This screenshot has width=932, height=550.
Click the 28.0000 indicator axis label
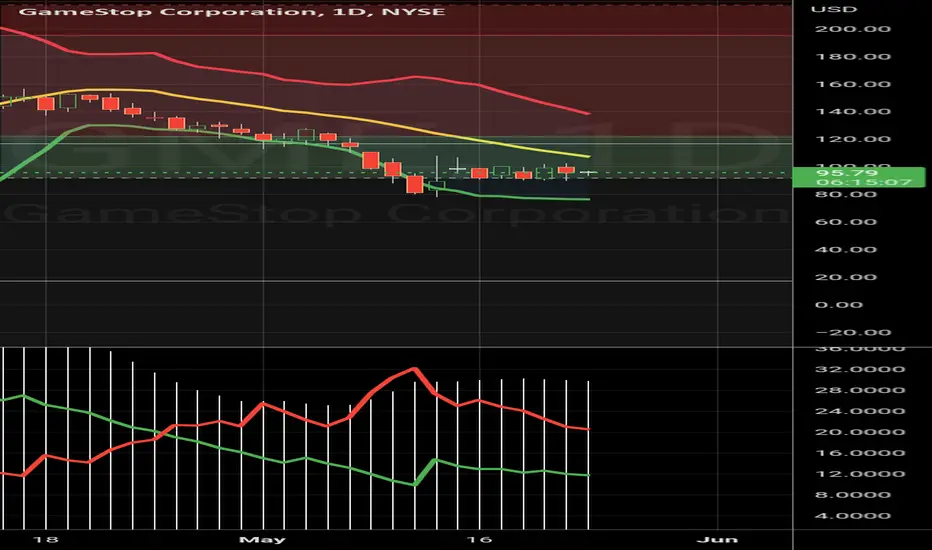[859, 391]
